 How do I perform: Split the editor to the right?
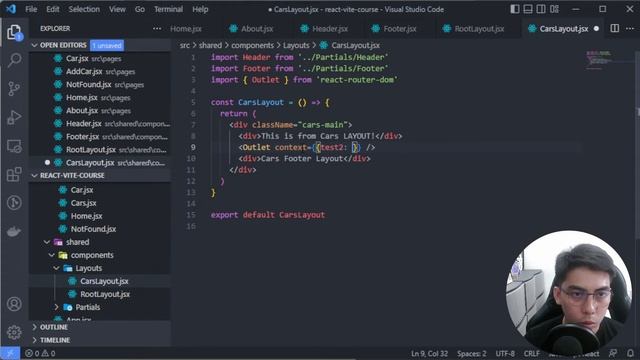(614, 28)
